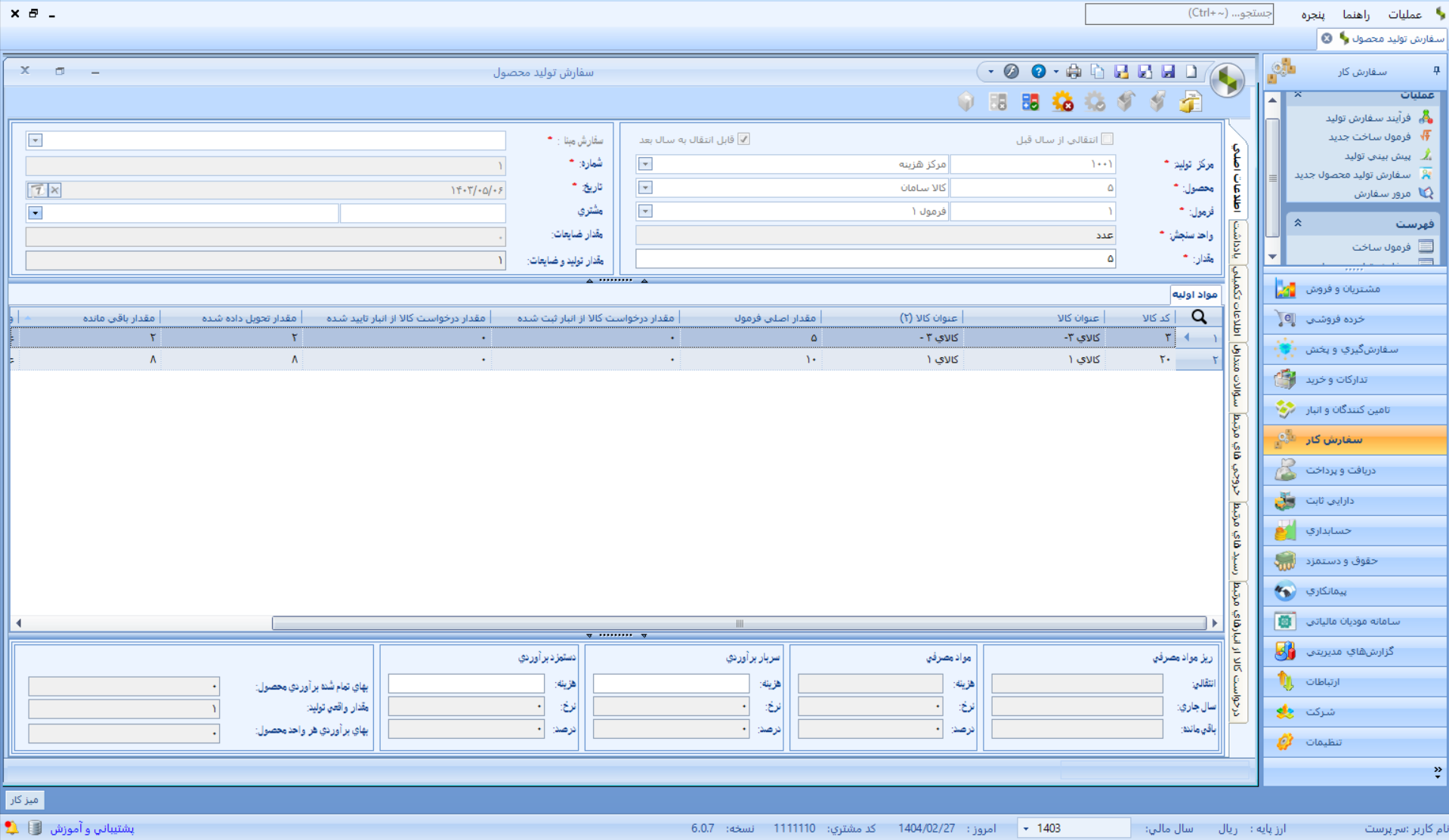The image size is (1449, 840).
Task: Click the database icon in status bar
Action: point(35,828)
